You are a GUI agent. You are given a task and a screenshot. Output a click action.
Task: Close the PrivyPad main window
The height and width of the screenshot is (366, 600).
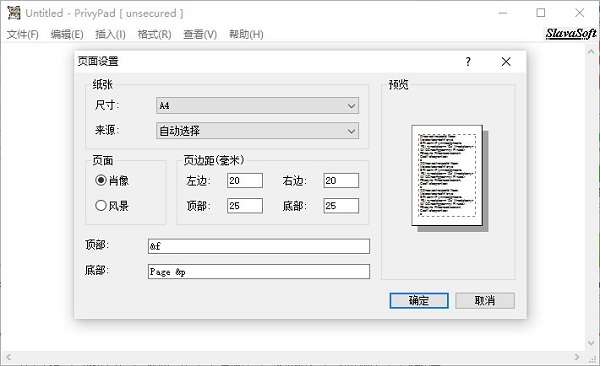579,13
